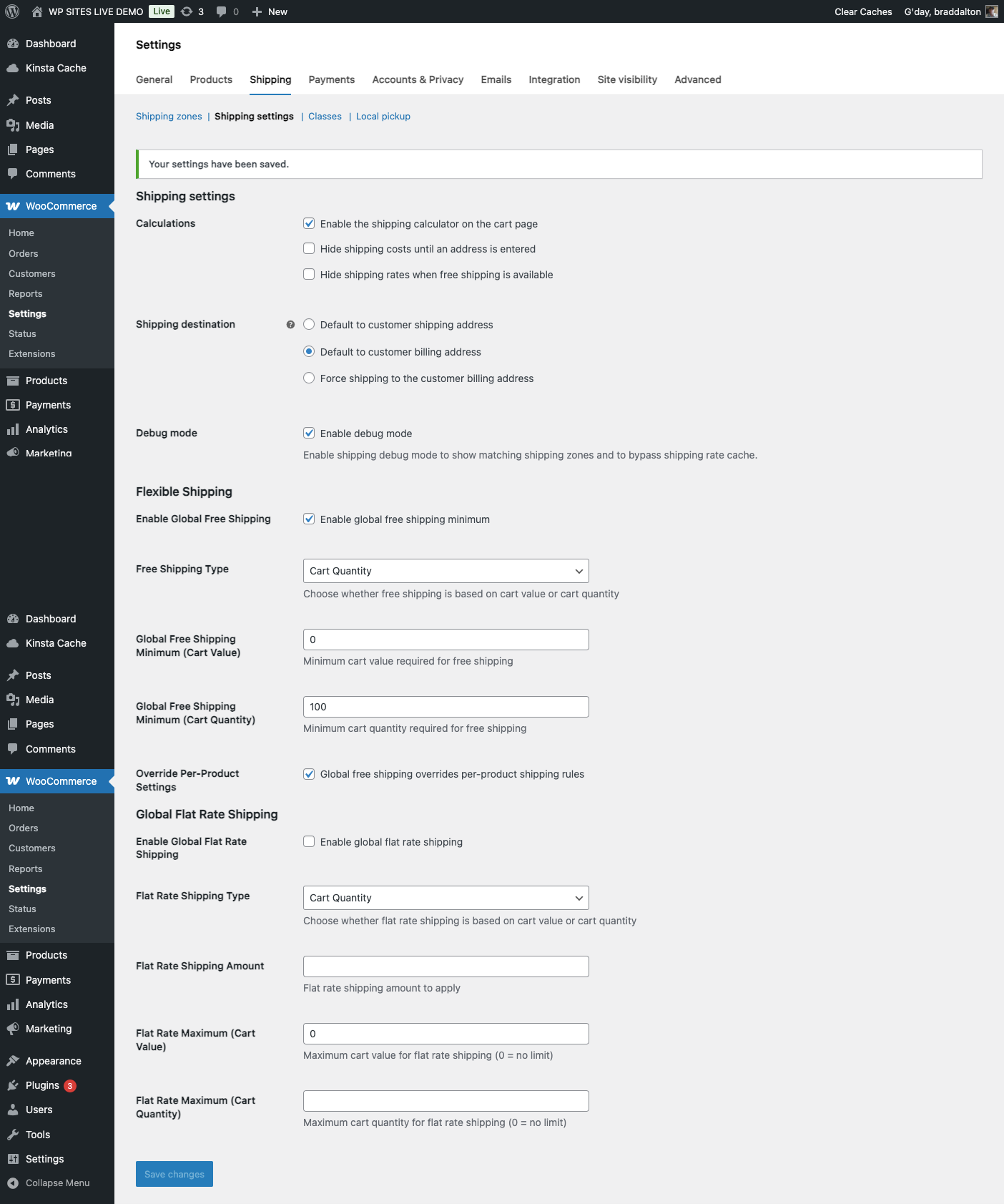
Task: Click the WordPress logo in admin bar
Action: pos(12,11)
